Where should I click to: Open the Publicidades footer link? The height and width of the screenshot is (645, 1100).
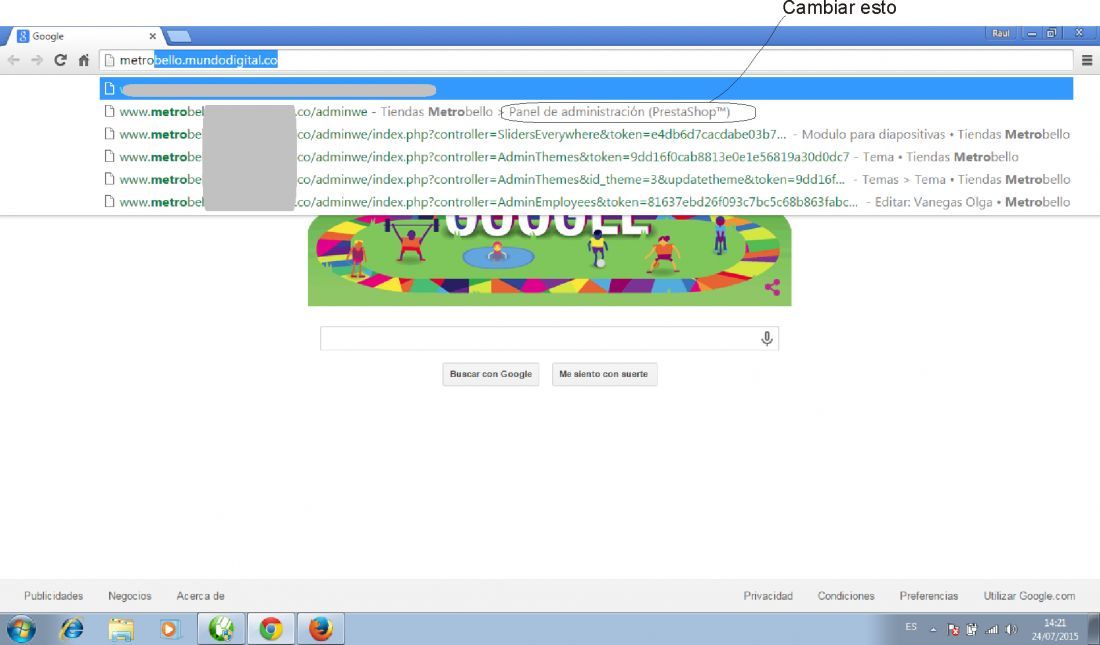coord(53,596)
